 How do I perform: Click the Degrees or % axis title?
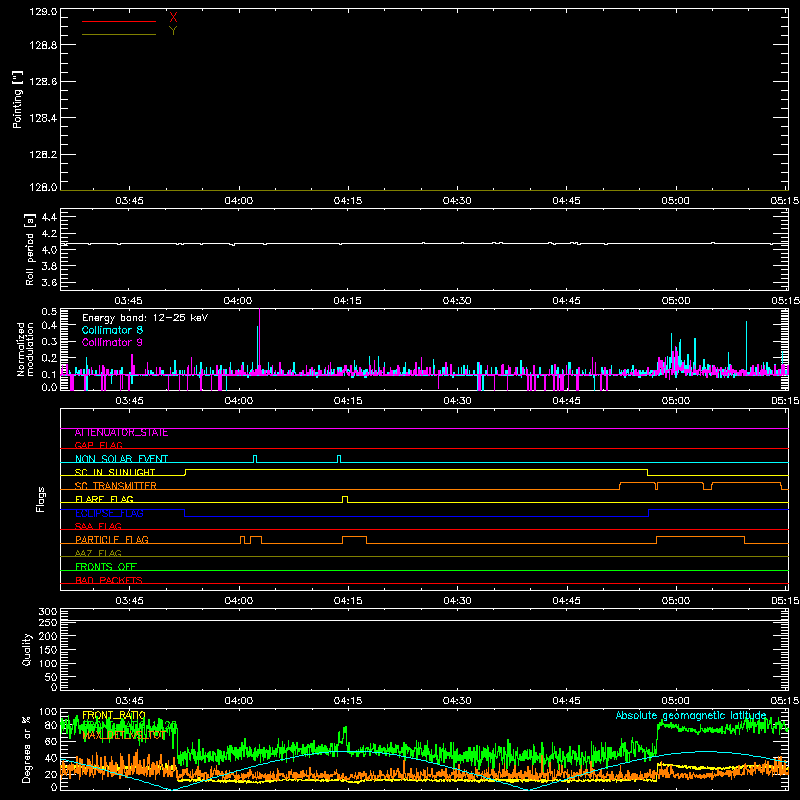click(27, 750)
